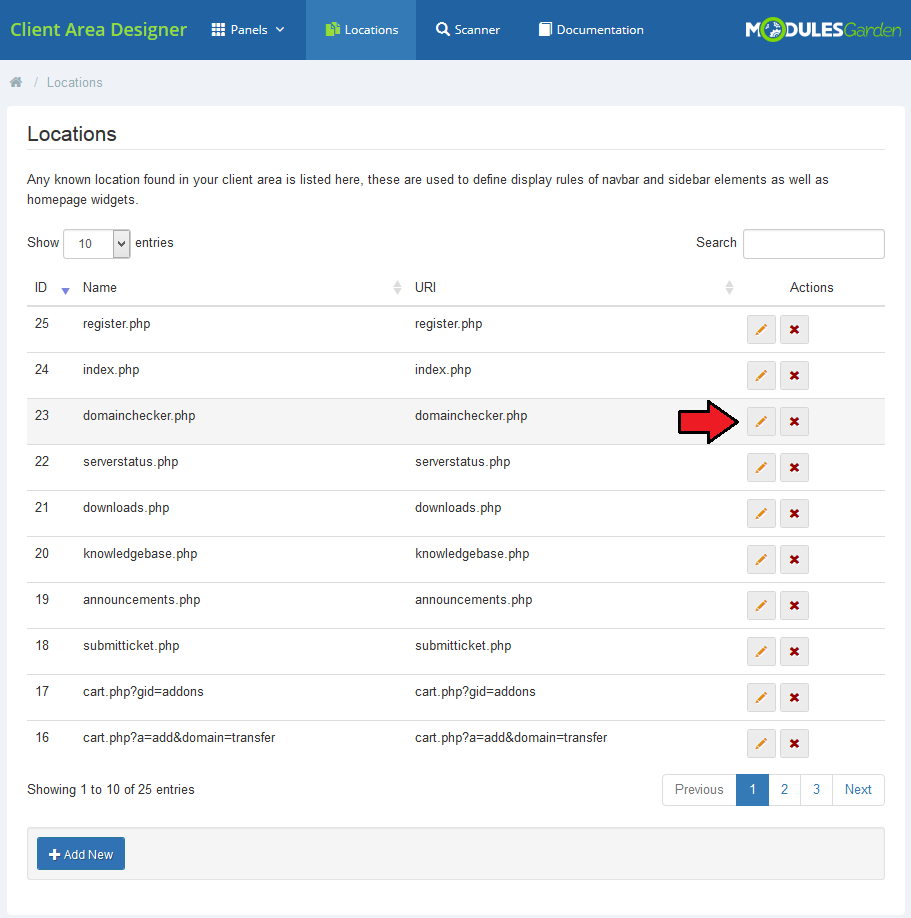Go to pagination page 2
Viewport: 911px width, 918px height.
pyautogui.click(x=785, y=790)
